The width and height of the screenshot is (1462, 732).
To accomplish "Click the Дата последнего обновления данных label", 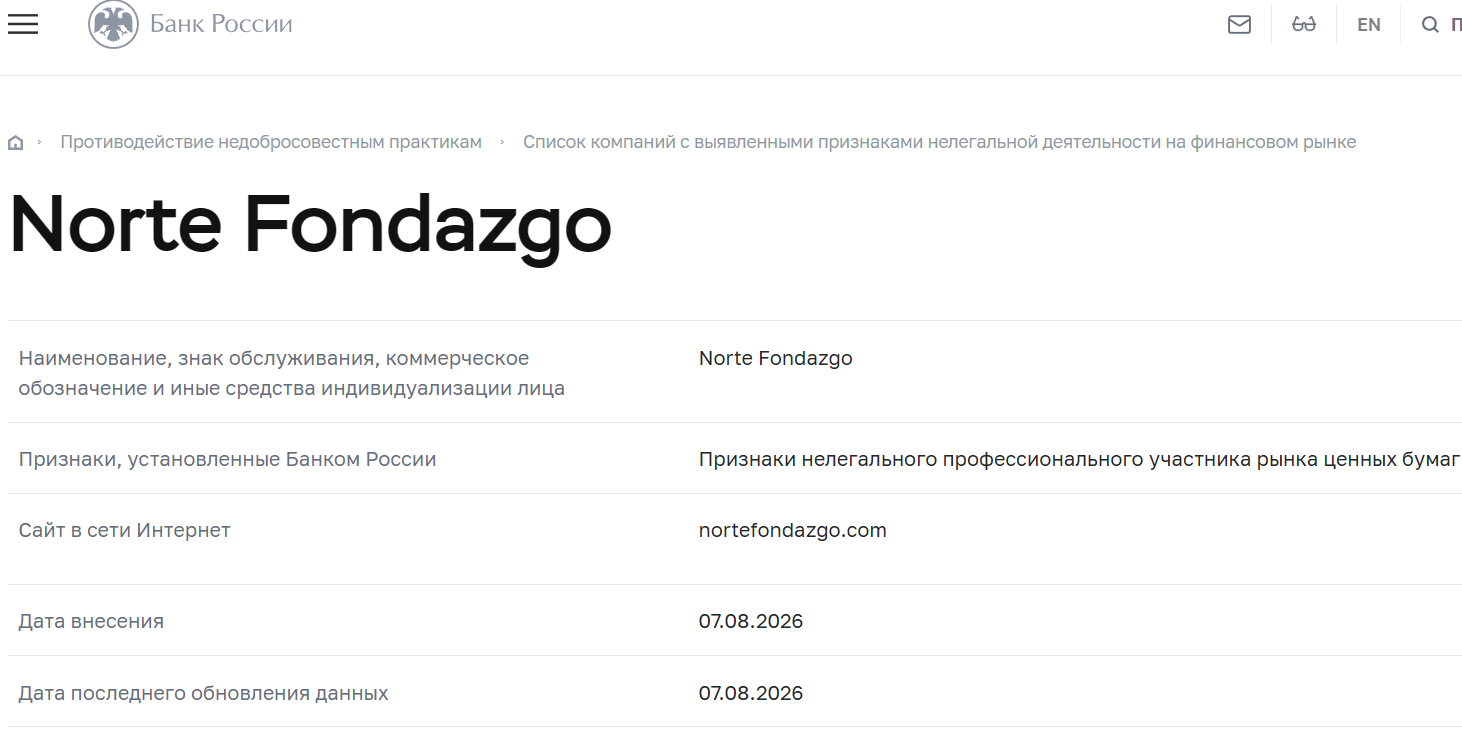I will [203, 693].
